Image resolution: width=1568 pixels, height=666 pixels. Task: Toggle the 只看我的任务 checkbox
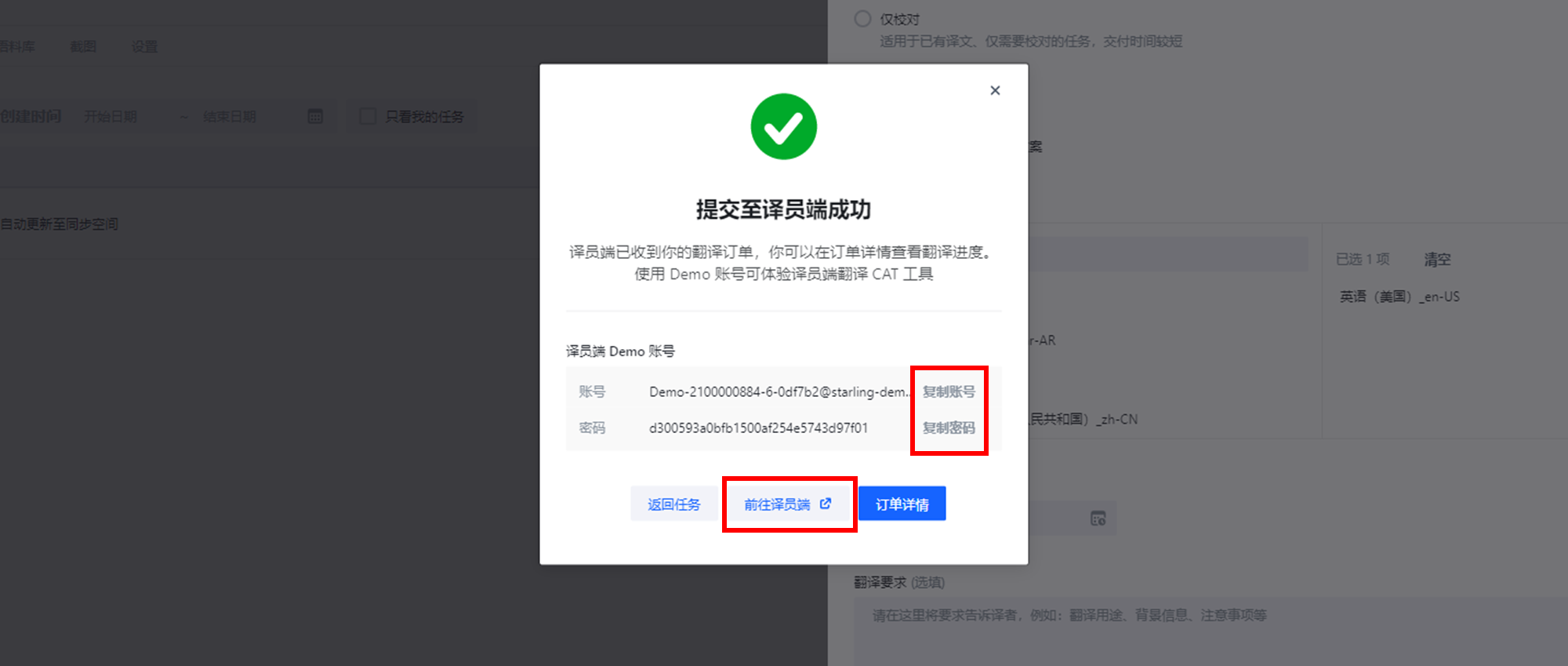pyautogui.click(x=368, y=116)
